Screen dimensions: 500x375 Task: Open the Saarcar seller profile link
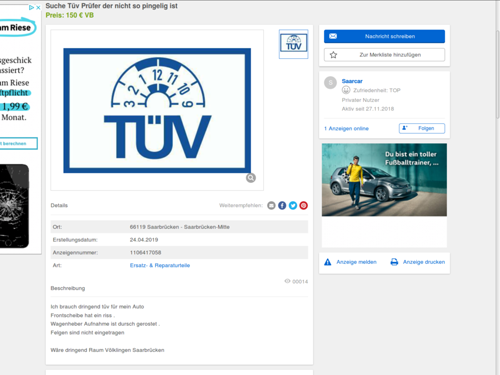tap(352, 81)
